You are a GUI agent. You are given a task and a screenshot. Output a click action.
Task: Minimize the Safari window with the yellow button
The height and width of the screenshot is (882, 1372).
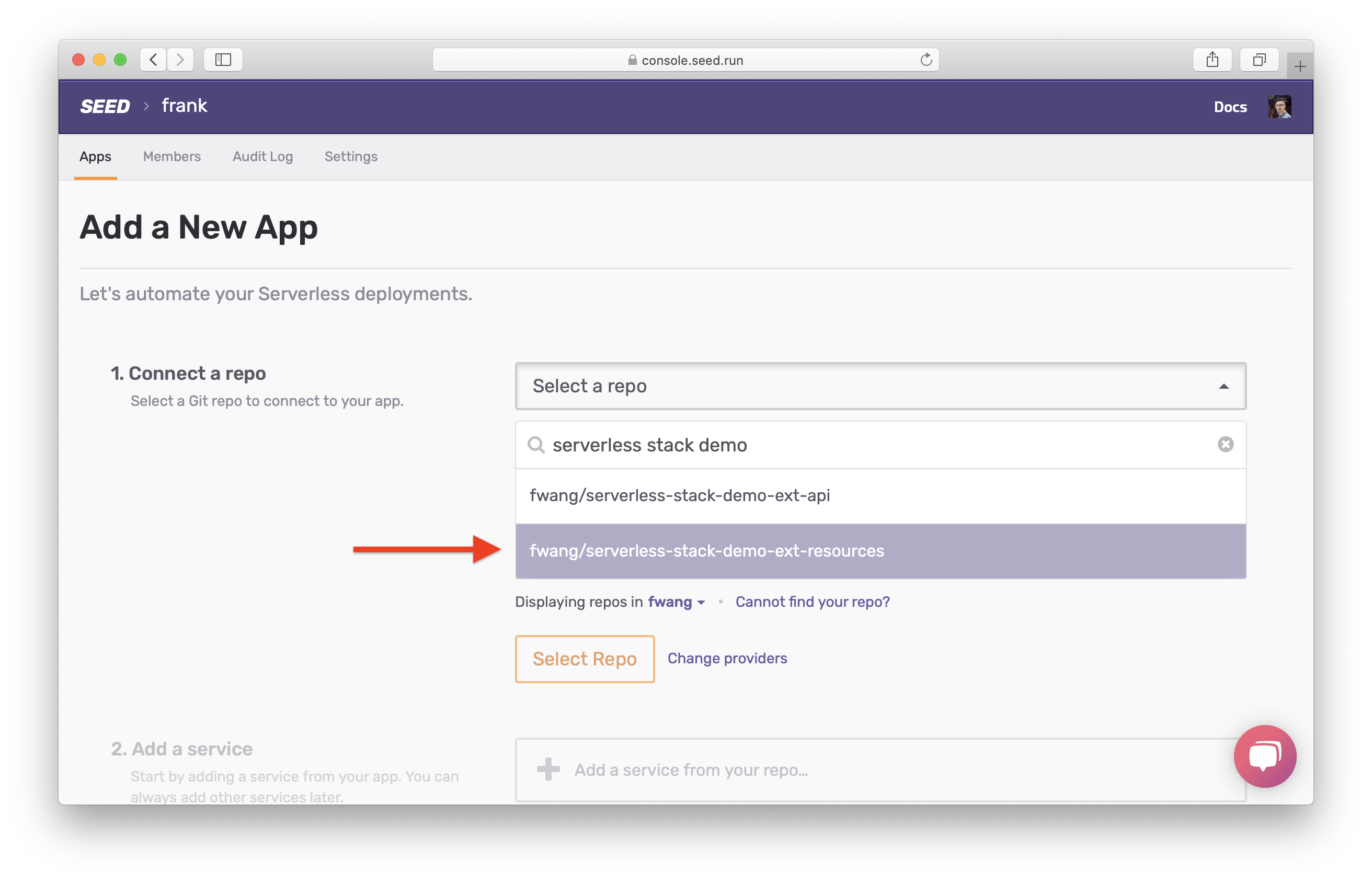click(99, 60)
